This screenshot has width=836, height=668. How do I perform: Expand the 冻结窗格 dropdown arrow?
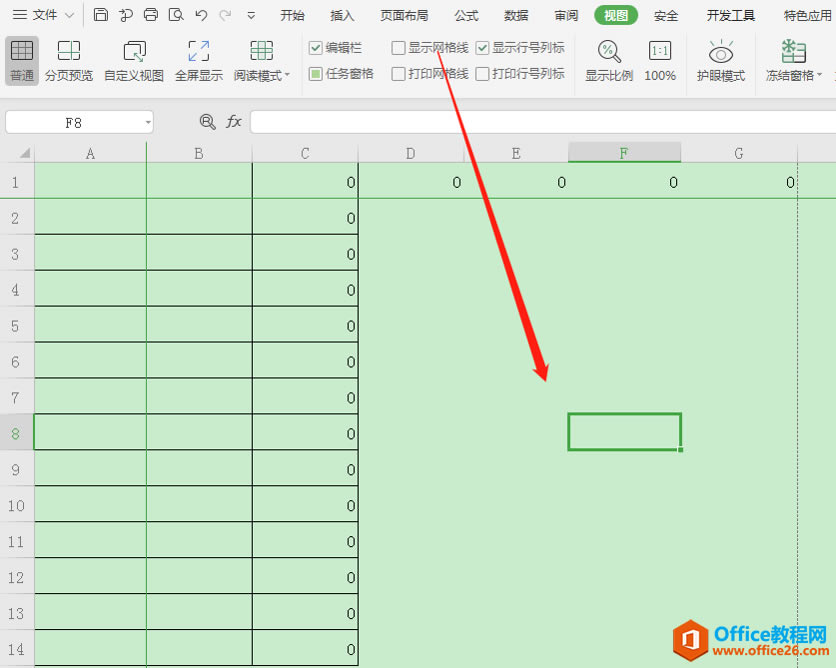click(819, 75)
